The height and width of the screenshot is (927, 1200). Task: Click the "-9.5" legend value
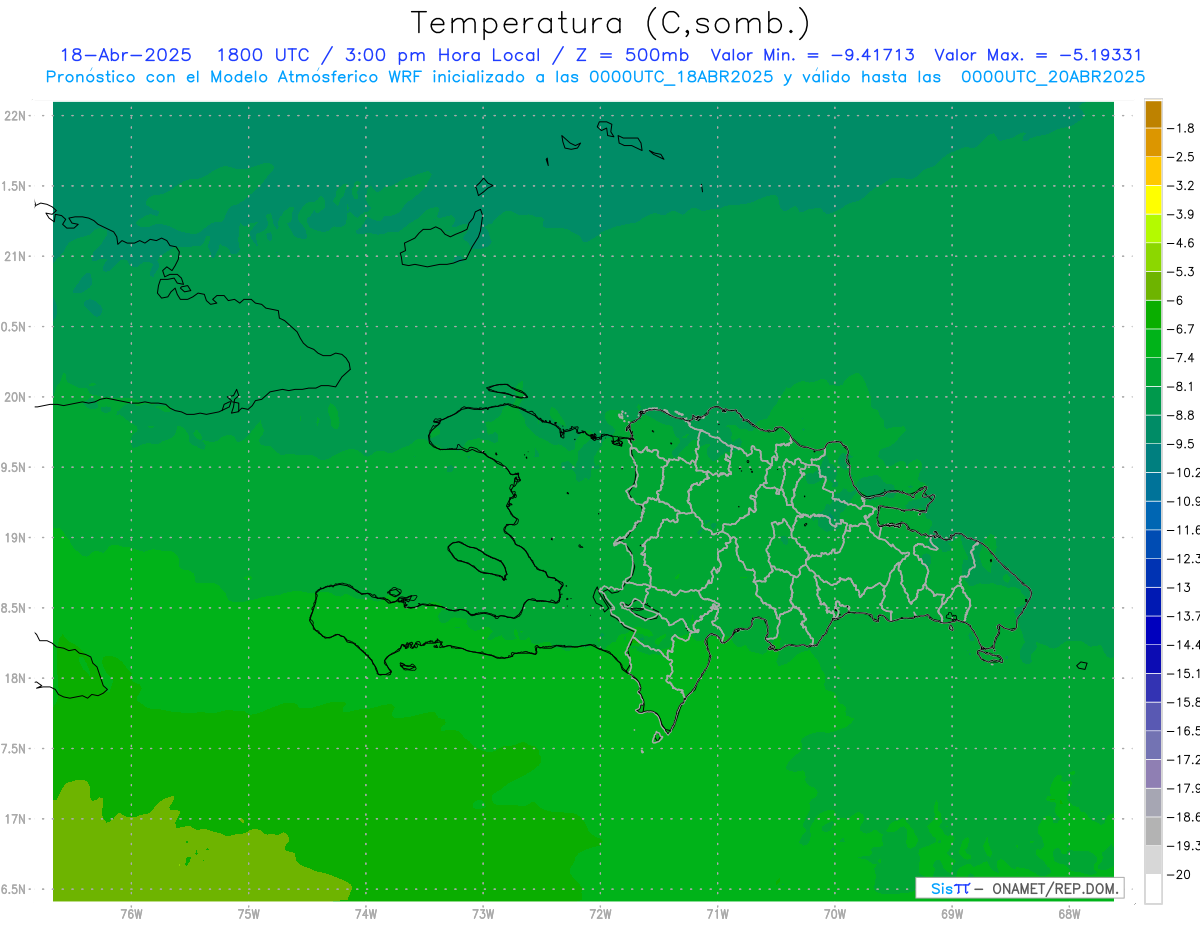[1181, 444]
